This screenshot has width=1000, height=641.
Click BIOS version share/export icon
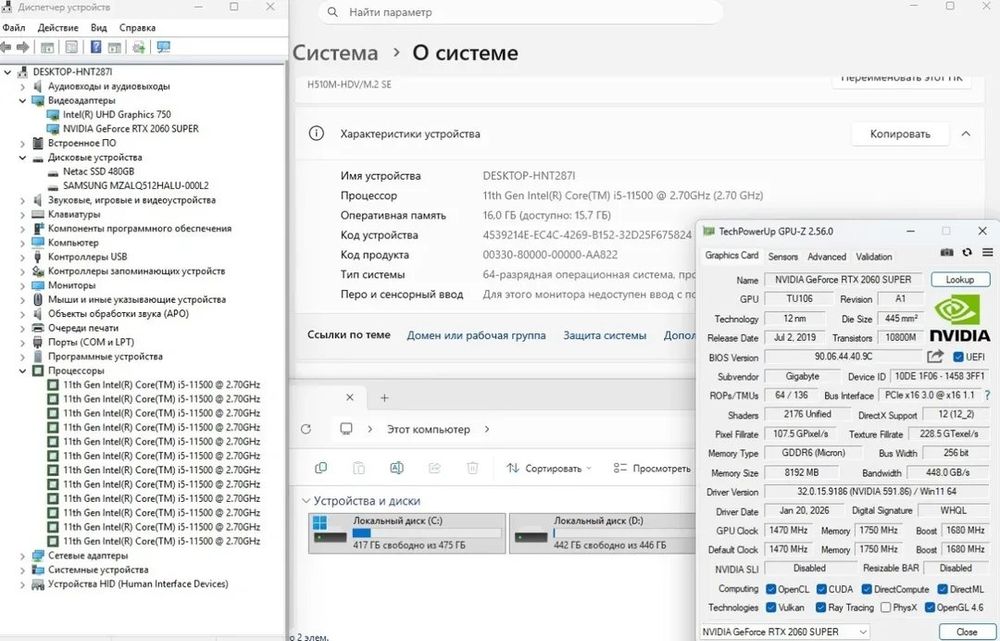pos(935,357)
